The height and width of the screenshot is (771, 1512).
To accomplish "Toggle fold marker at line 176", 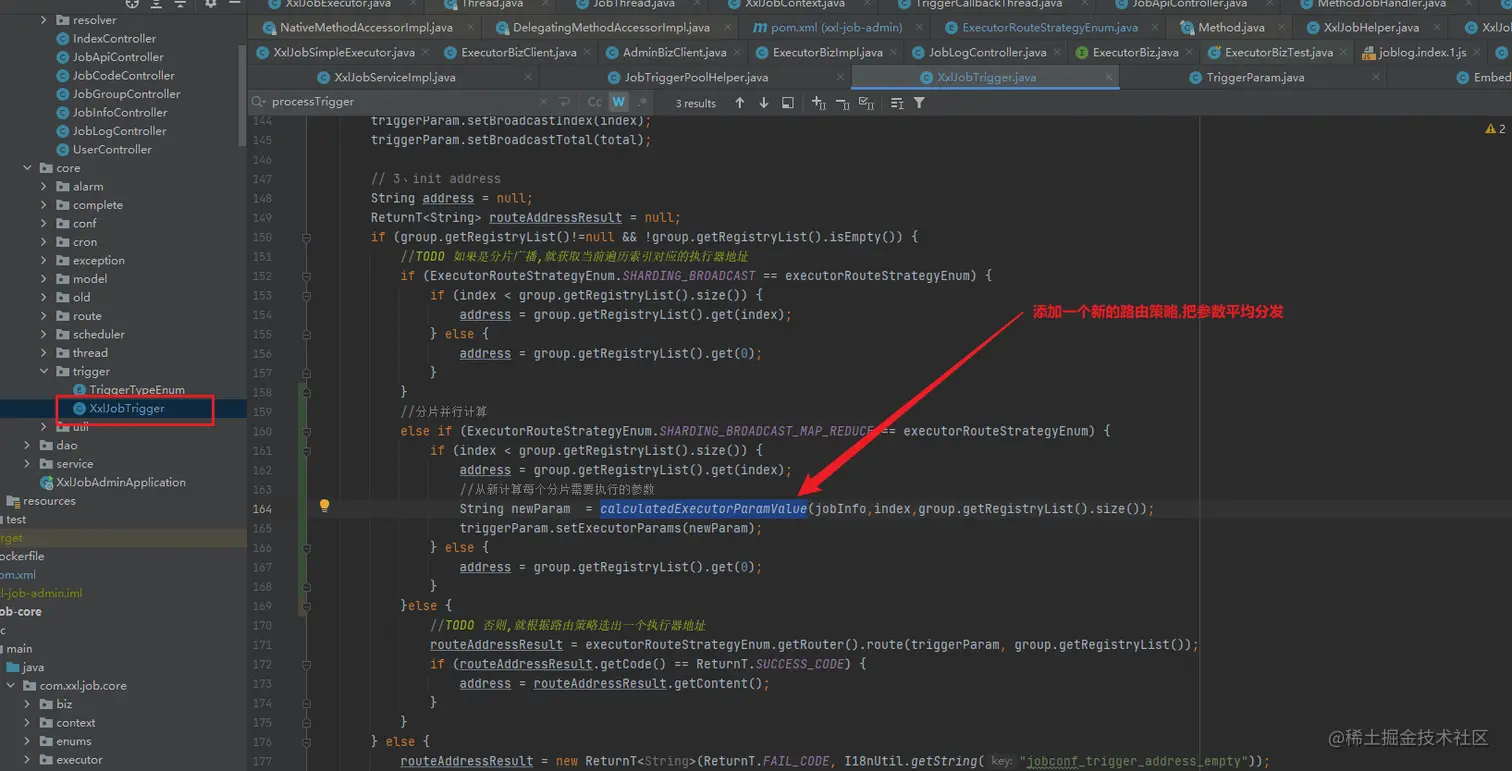I will (306, 742).
